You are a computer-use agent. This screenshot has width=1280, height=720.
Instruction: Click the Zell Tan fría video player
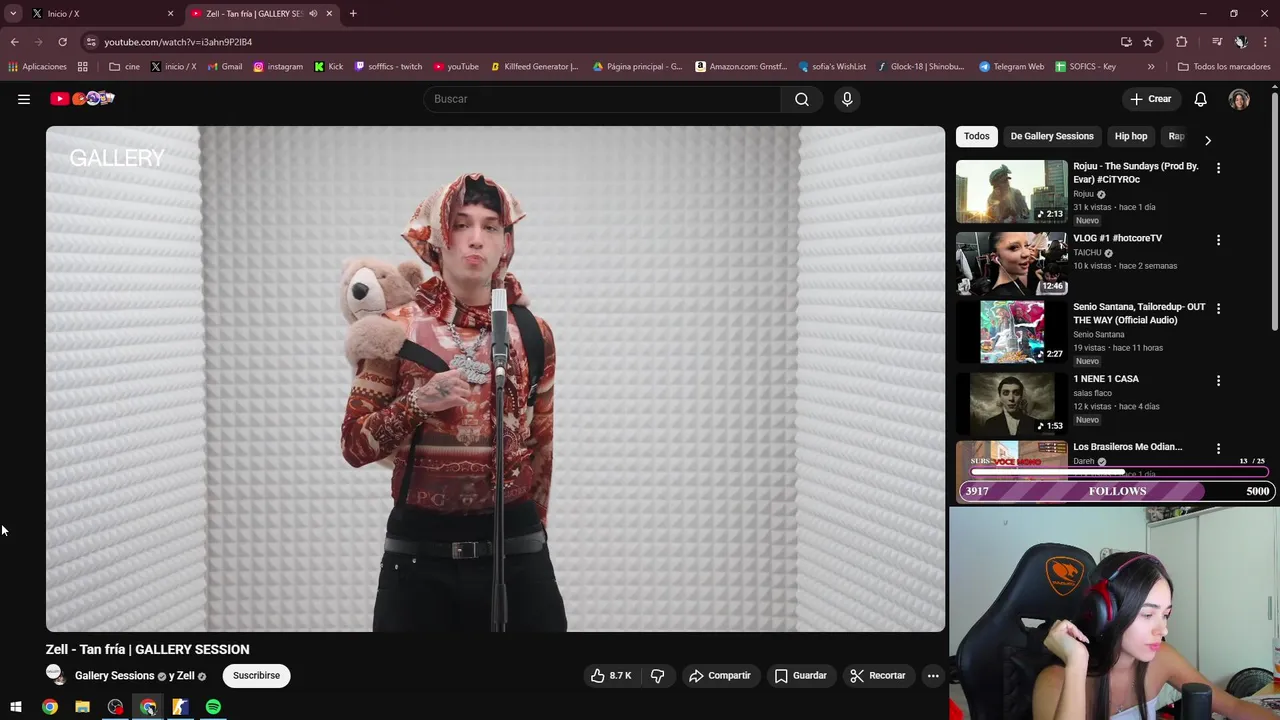(x=495, y=379)
